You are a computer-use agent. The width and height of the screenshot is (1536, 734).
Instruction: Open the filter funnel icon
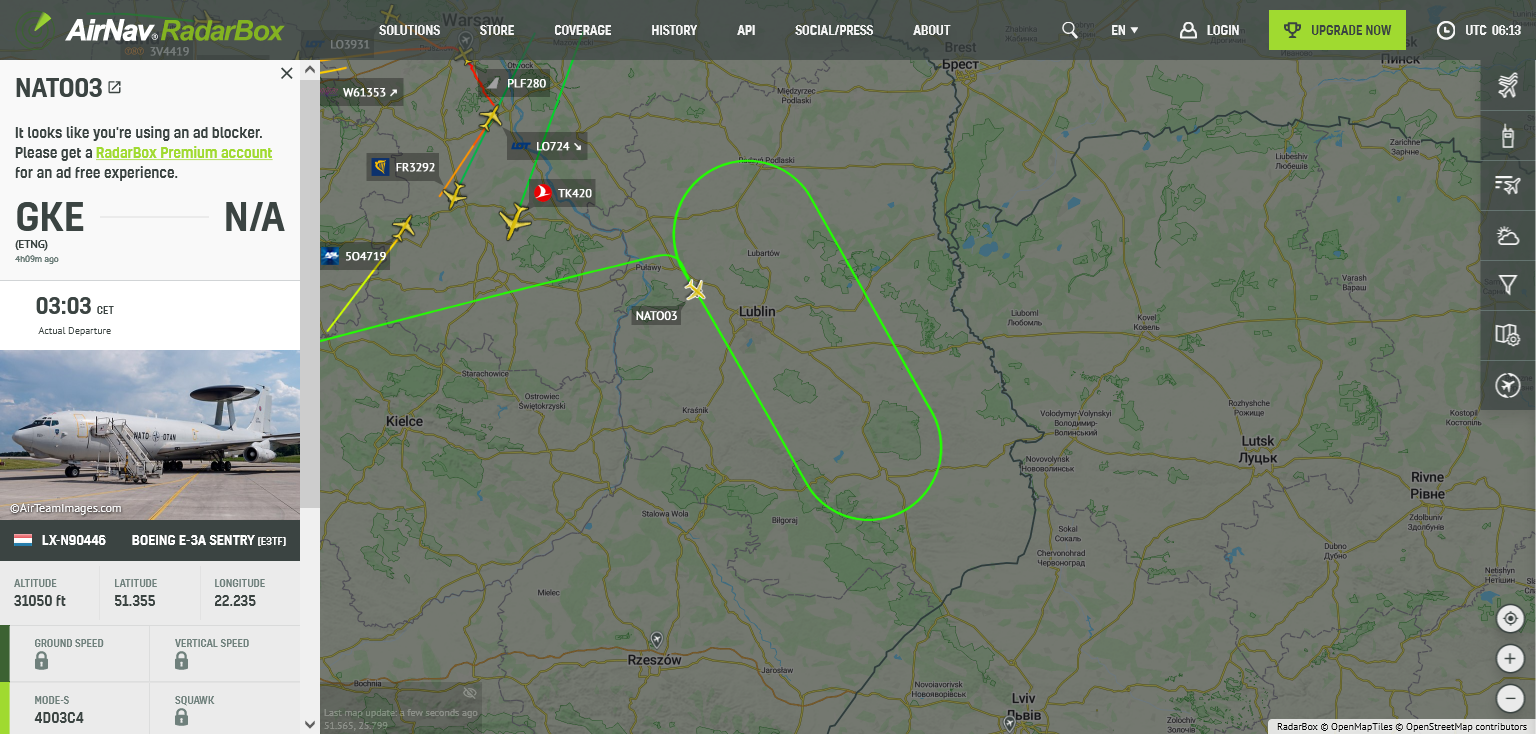[x=1508, y=285]
